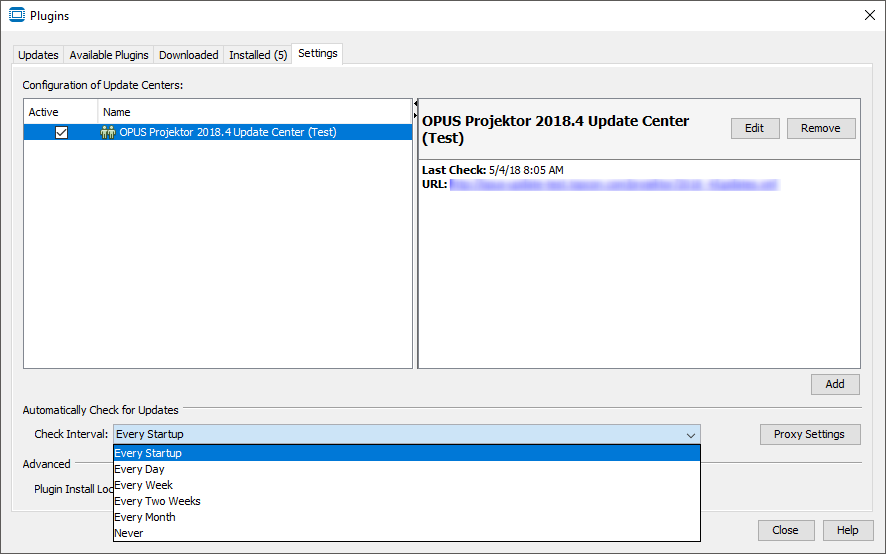Open Proxy Settings
The width and height of the screenshot is (886, 554).
pos(810,434)
